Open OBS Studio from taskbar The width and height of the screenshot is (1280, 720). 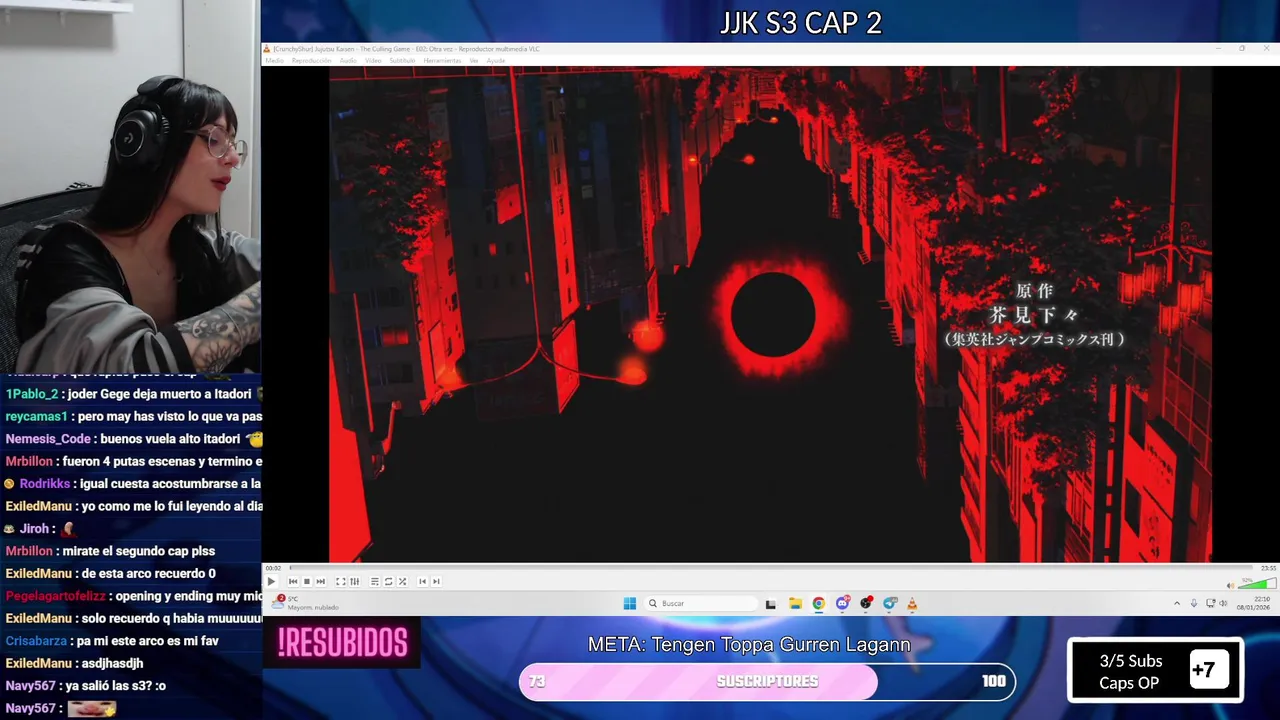(866, 603)
